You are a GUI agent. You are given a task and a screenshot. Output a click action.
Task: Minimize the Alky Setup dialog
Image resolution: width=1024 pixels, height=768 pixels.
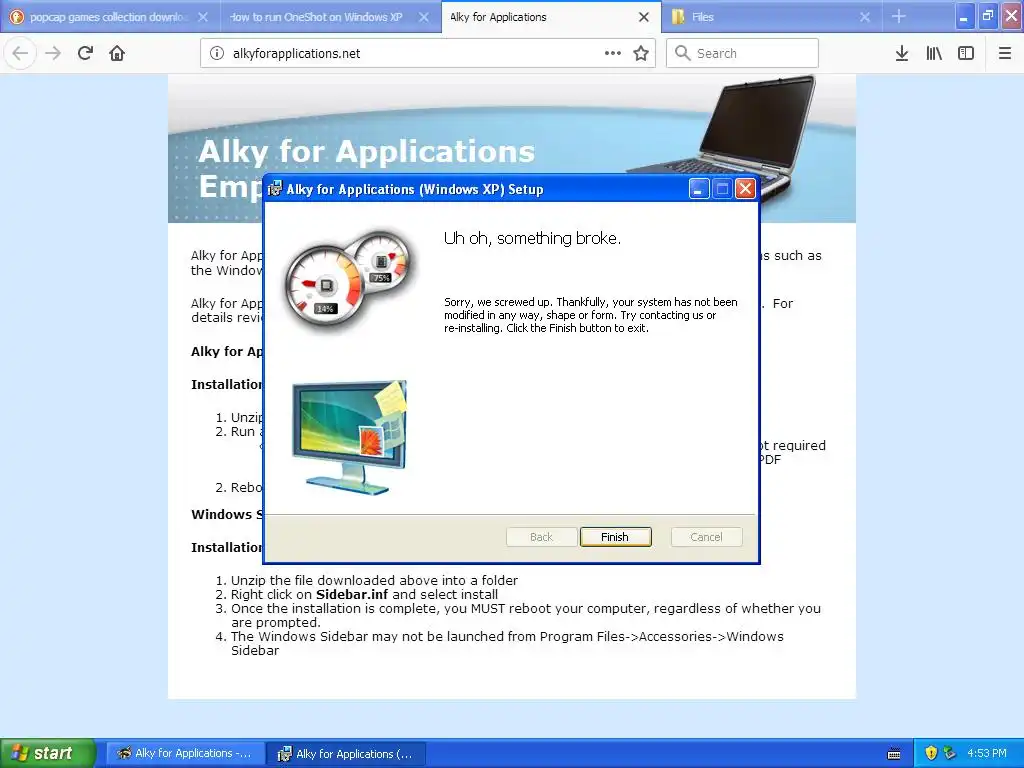(x=699, y=189)
